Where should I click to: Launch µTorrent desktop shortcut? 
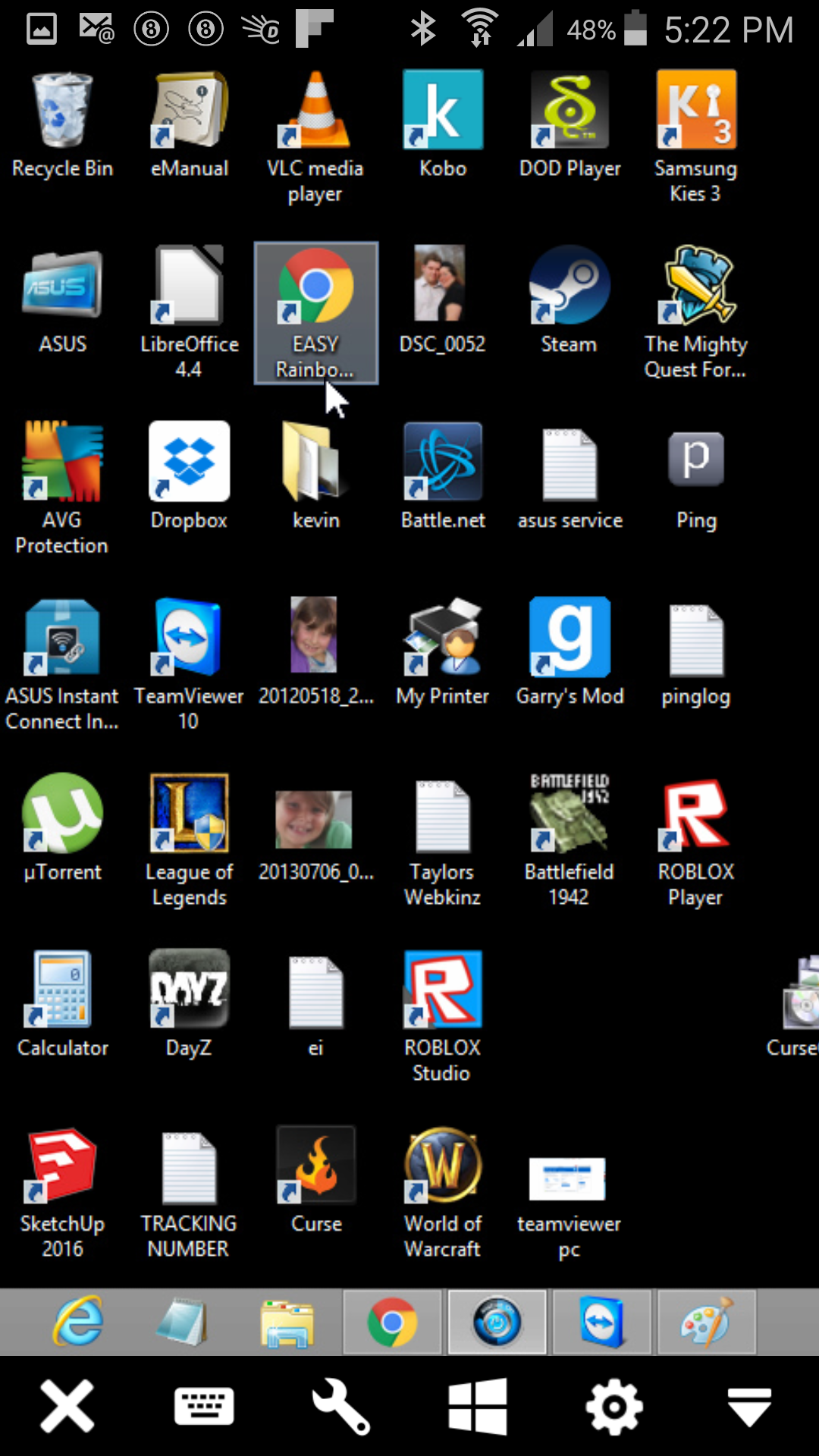[x=62, y=829]
